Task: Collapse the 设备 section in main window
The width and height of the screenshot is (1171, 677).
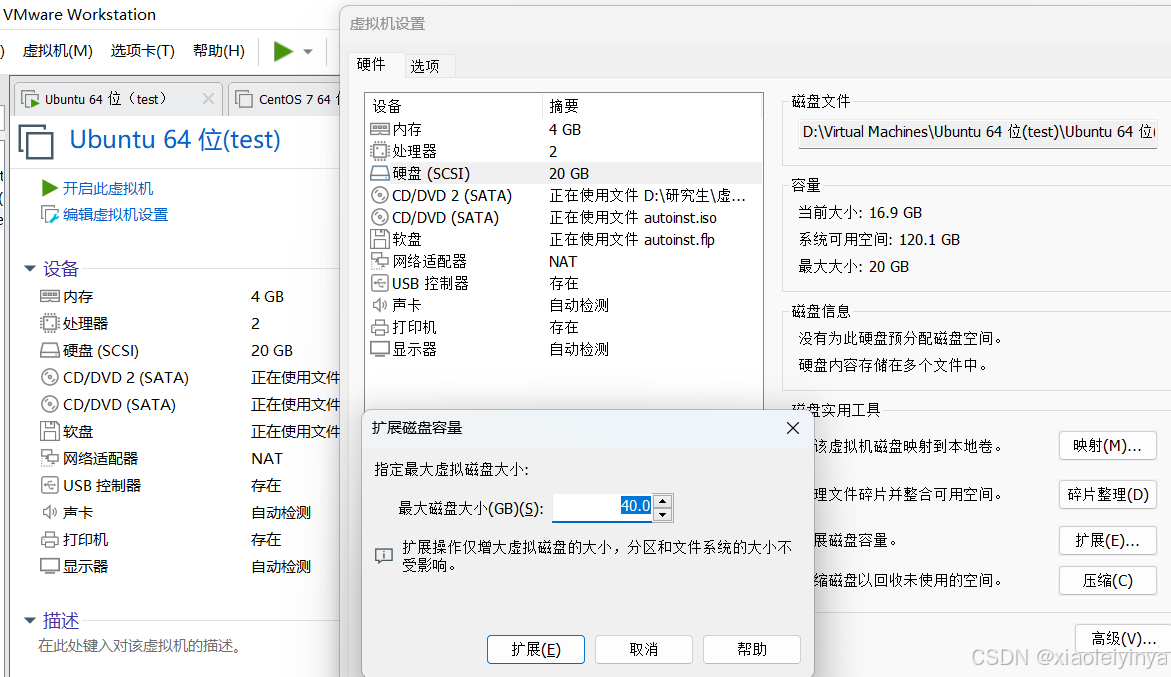Action: (x=30, y=268)
